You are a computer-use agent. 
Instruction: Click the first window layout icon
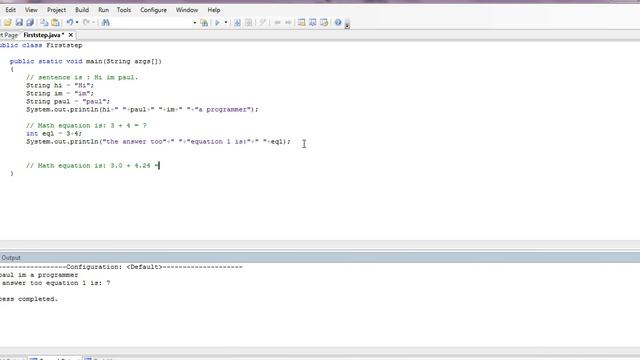tap(302, 22)
